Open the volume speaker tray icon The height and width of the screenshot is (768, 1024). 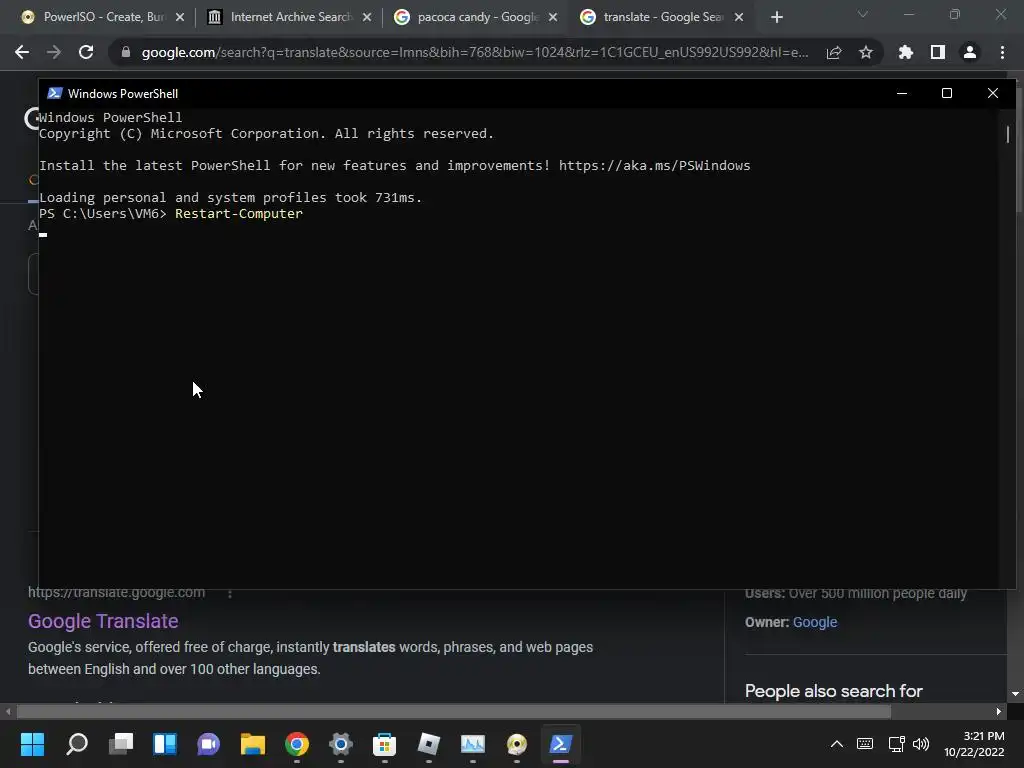coord(921,744)
